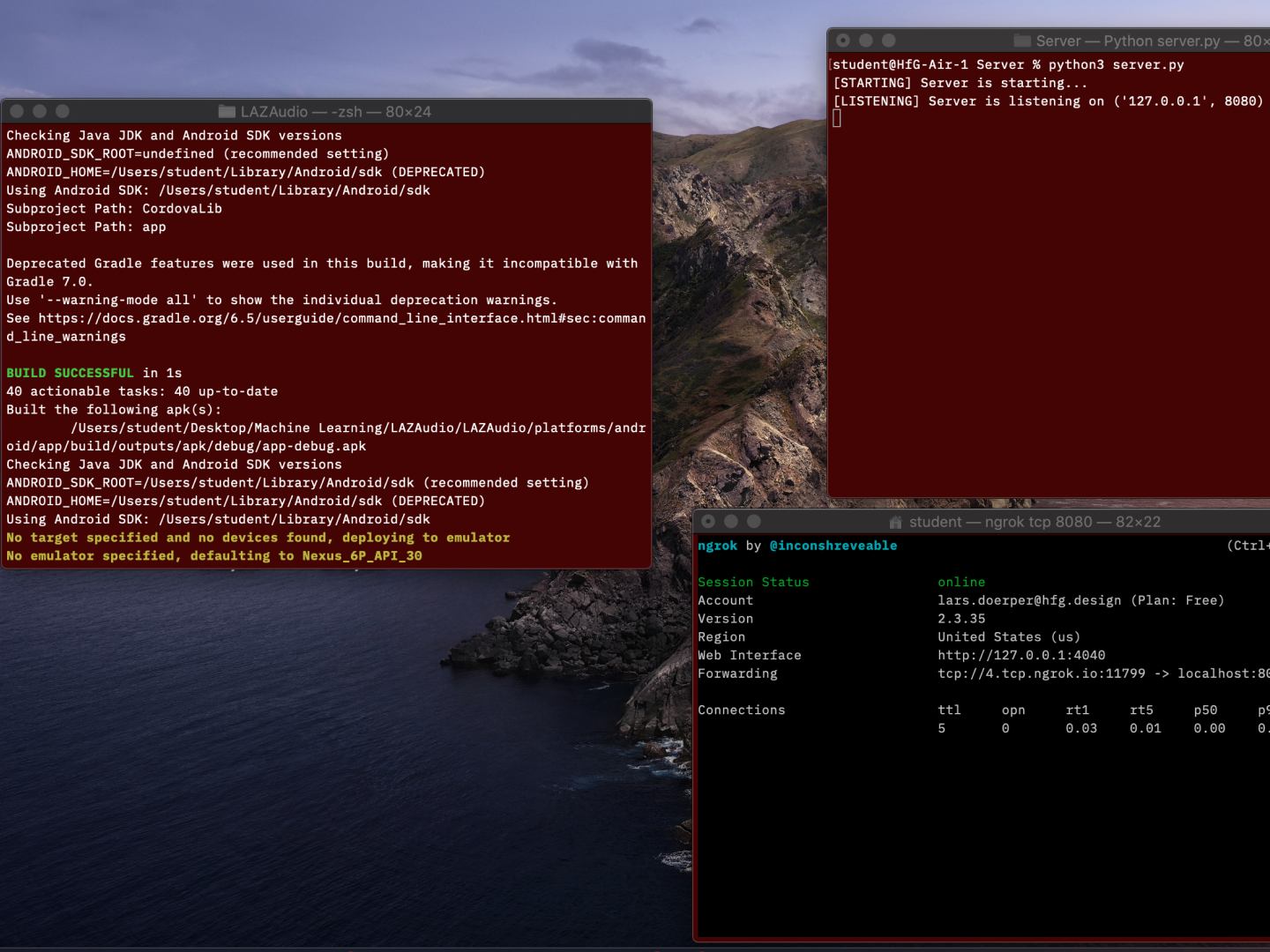Click the '[LISTENING] Server is listening' line
The height and width of the screenshot is (952, 1270).
point(1048,101)
